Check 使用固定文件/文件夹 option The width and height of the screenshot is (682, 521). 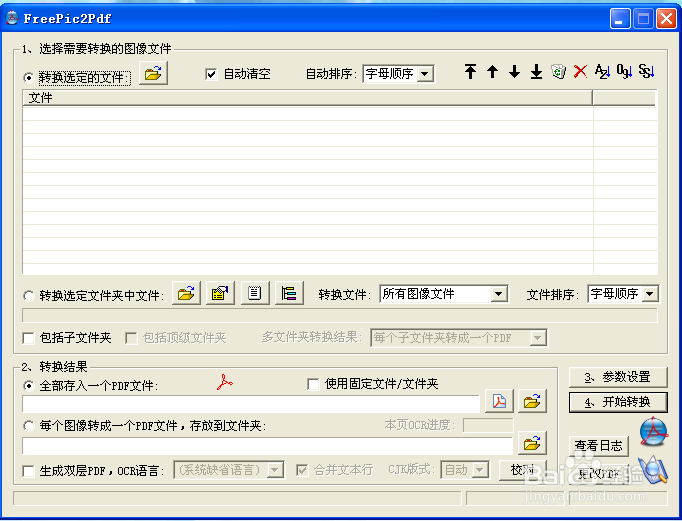(313, 384)
